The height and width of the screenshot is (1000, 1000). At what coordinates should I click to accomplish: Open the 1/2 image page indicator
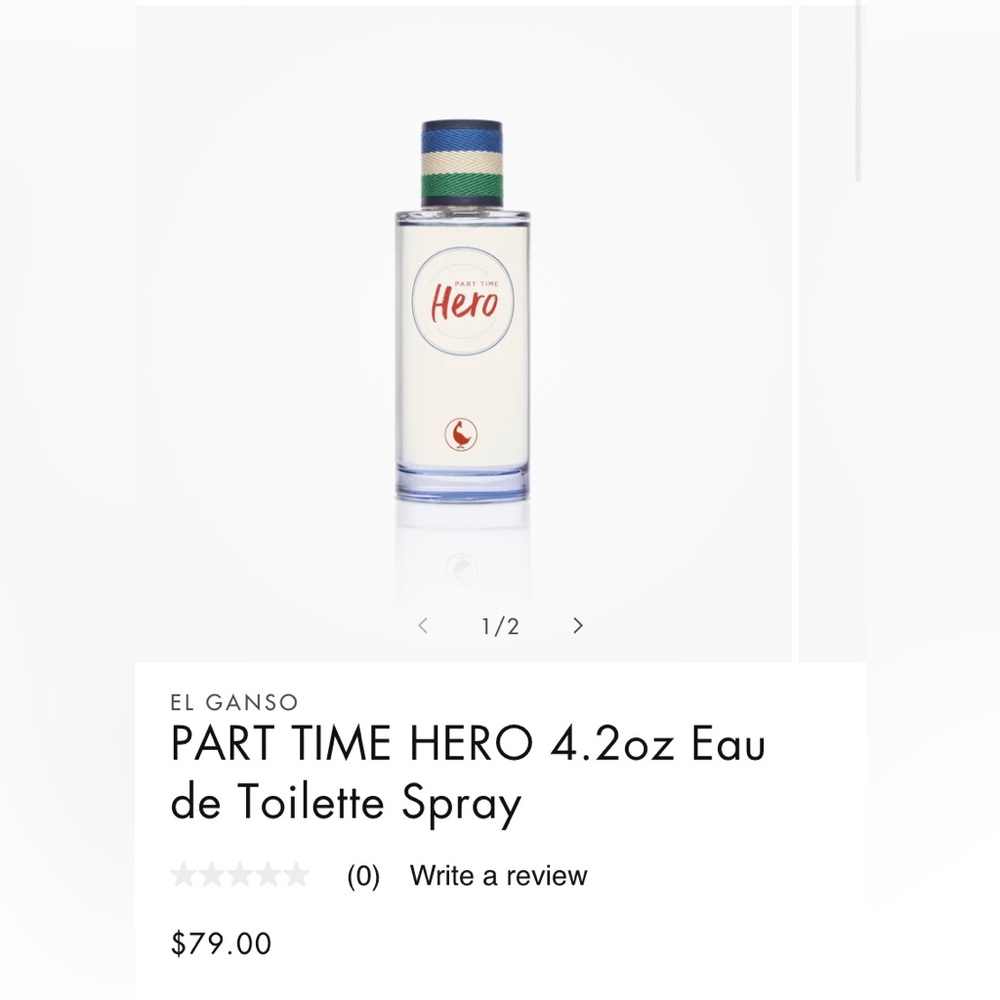coord(499,626)
